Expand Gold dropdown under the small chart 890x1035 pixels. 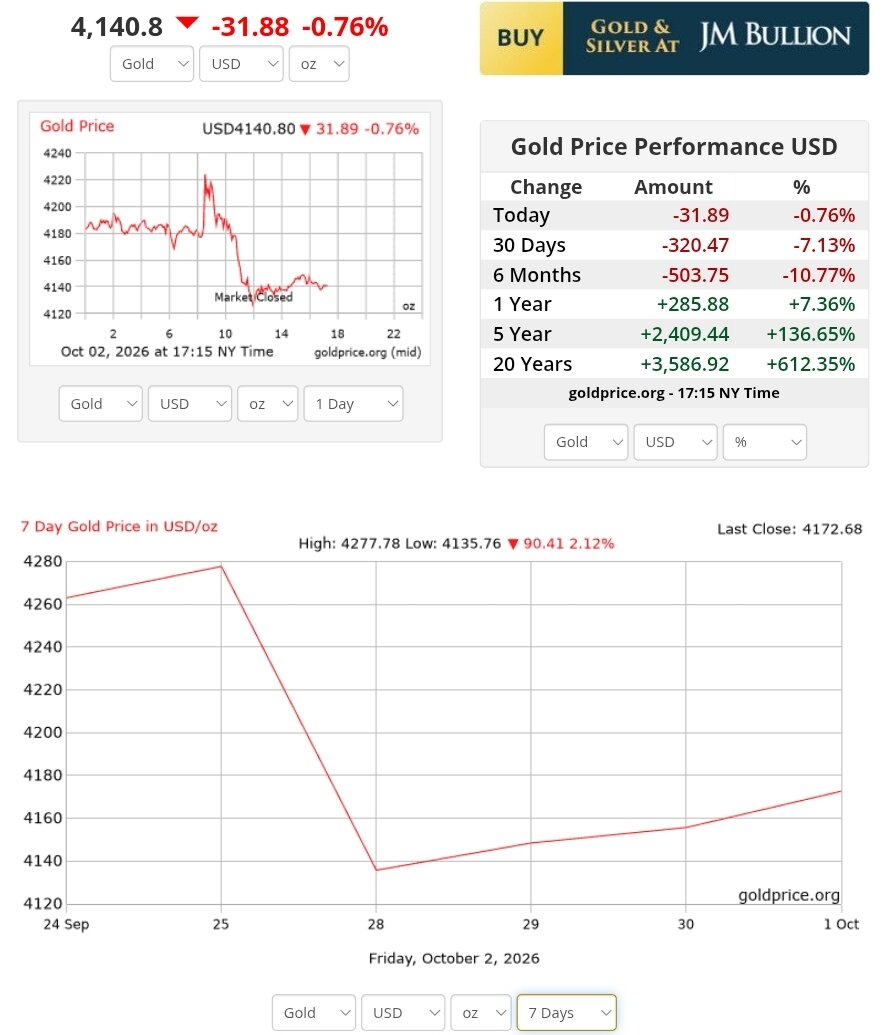pyautogui.click(x=100, y=404)
